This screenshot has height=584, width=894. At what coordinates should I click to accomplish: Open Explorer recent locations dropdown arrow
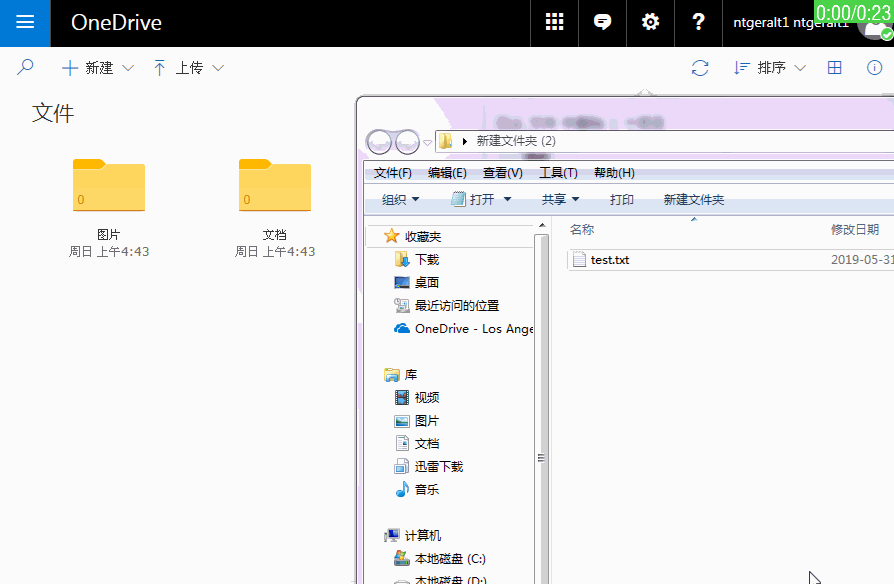[x=427, y=142]
